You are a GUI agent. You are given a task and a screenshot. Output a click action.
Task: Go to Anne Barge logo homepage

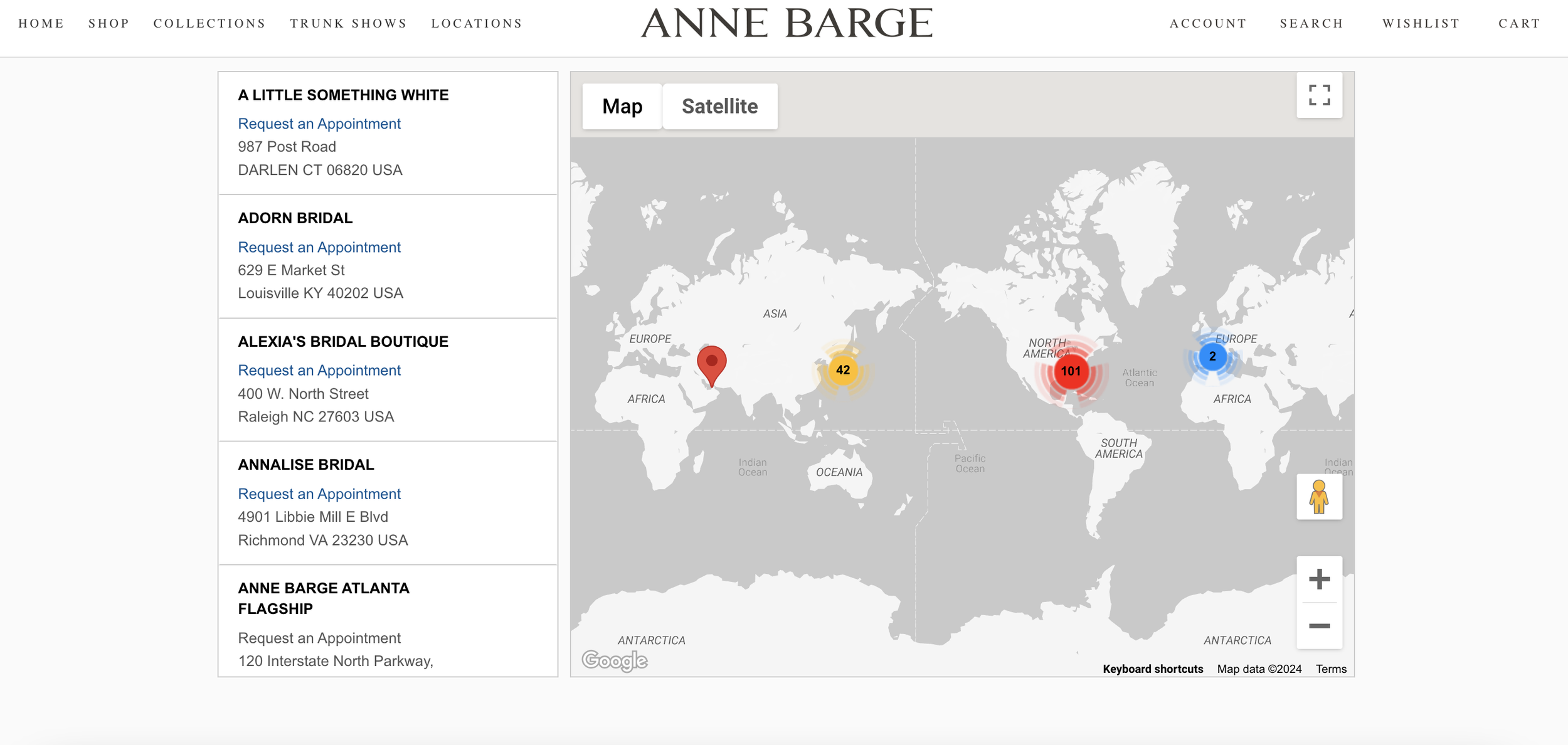(787, 24)
